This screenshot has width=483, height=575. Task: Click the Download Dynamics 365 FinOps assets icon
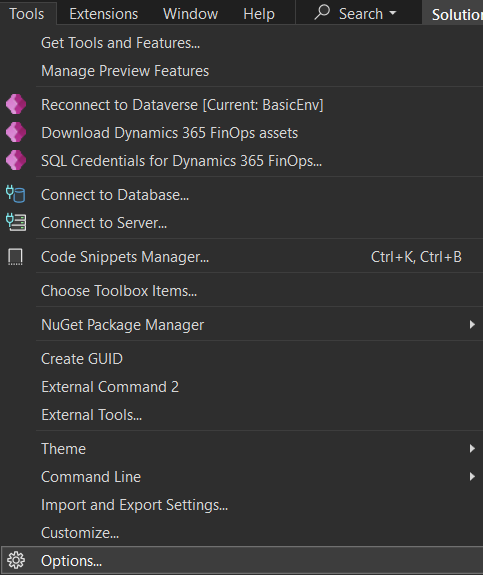(16, 132)
